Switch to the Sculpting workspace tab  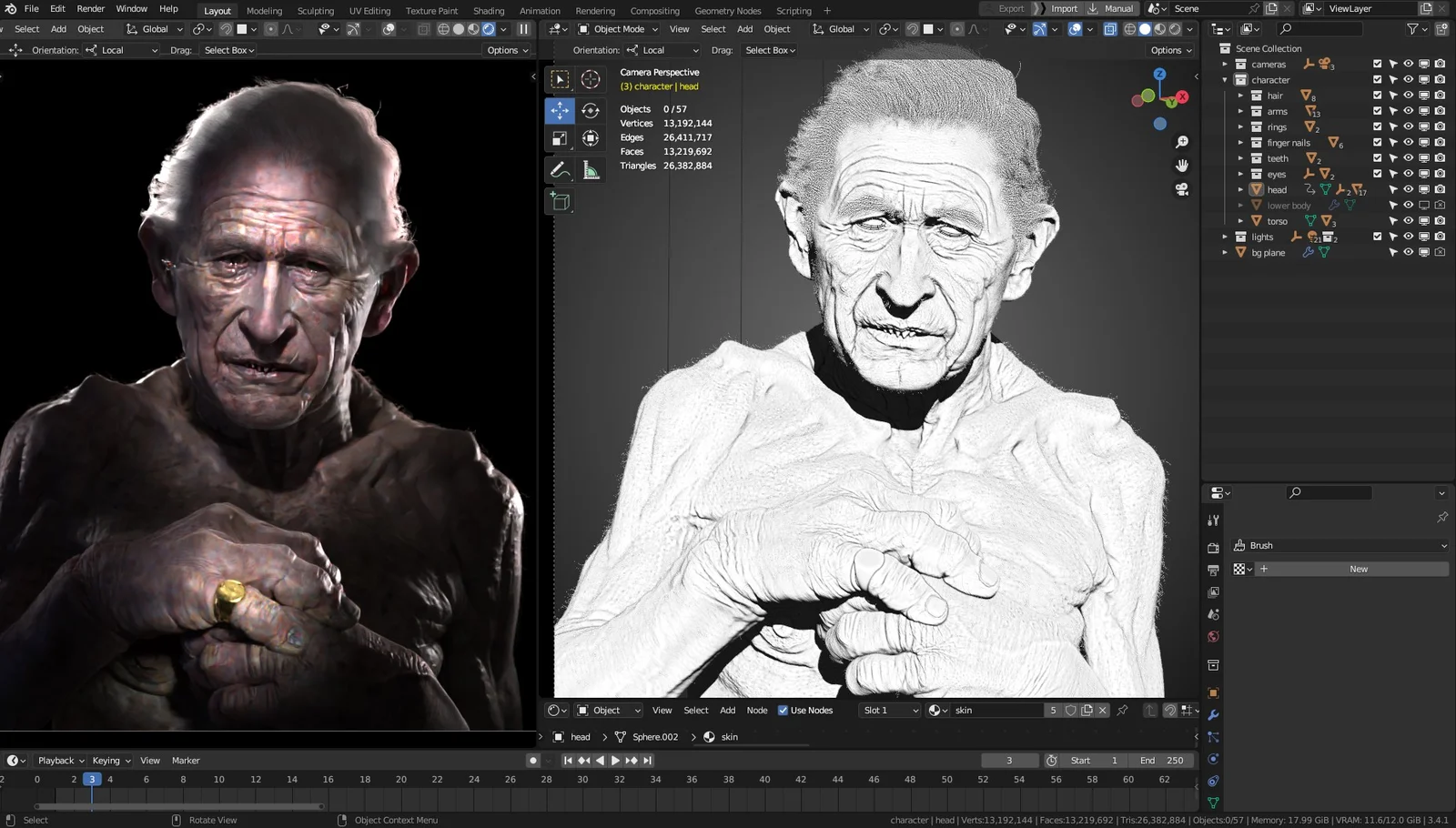(x=316, y=11)
